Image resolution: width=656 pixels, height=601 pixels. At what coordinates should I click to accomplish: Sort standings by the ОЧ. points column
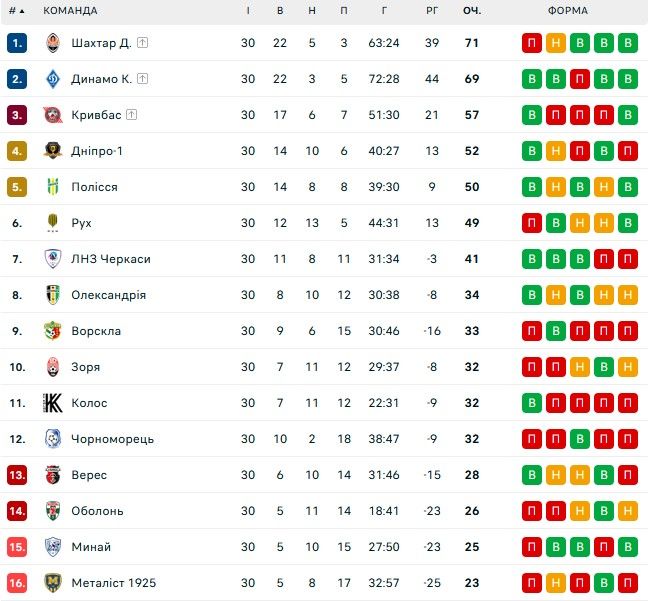point(472,10)
